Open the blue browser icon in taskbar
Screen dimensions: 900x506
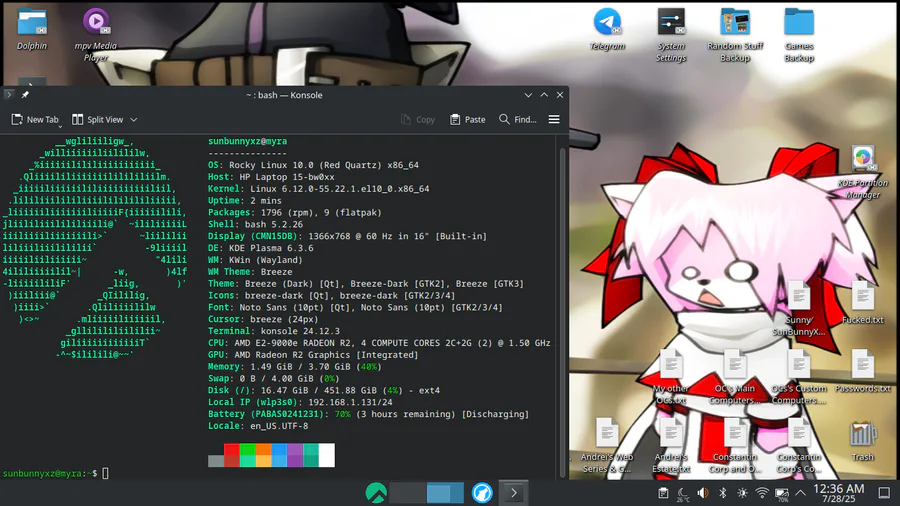[482, 493]
